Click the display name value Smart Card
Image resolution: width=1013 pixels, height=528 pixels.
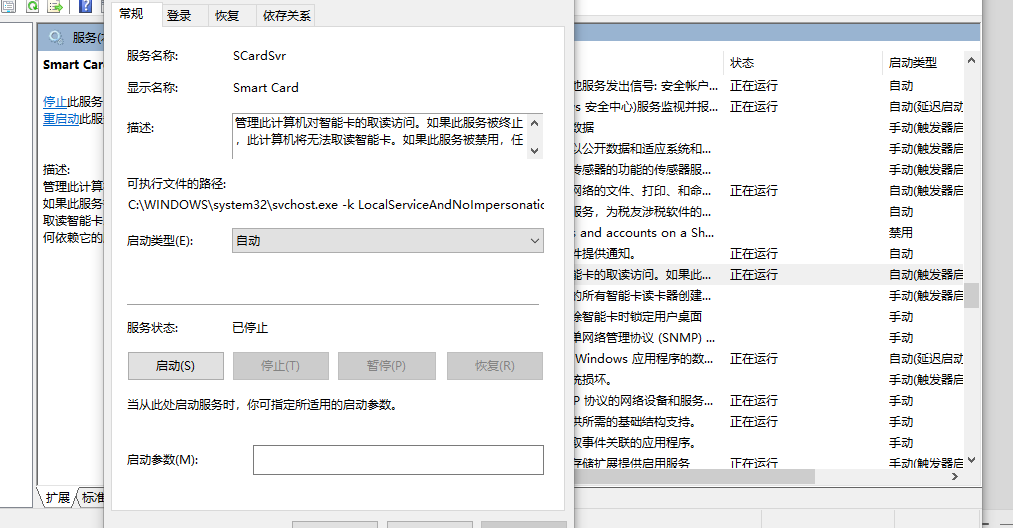click(x=266, y=87)
